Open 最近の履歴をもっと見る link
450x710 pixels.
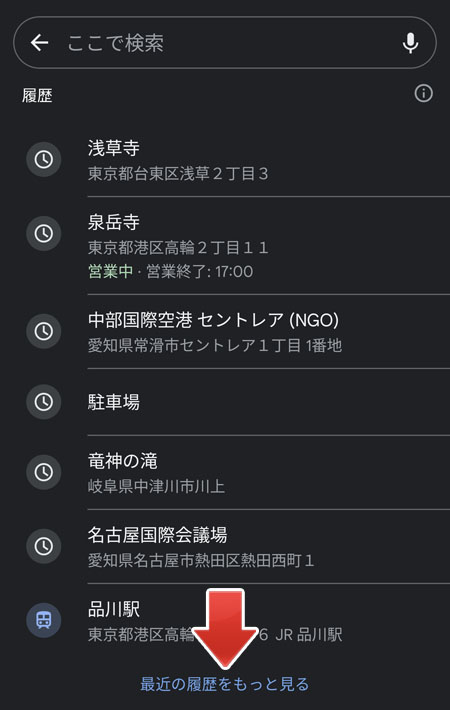pos(225,684)
